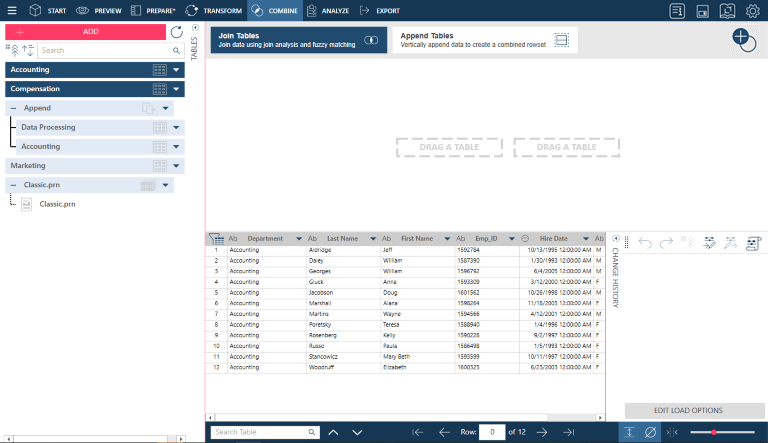The image size is (768, 443).
Task: Click the save workspace icon
Action: (x=702, y=11)
